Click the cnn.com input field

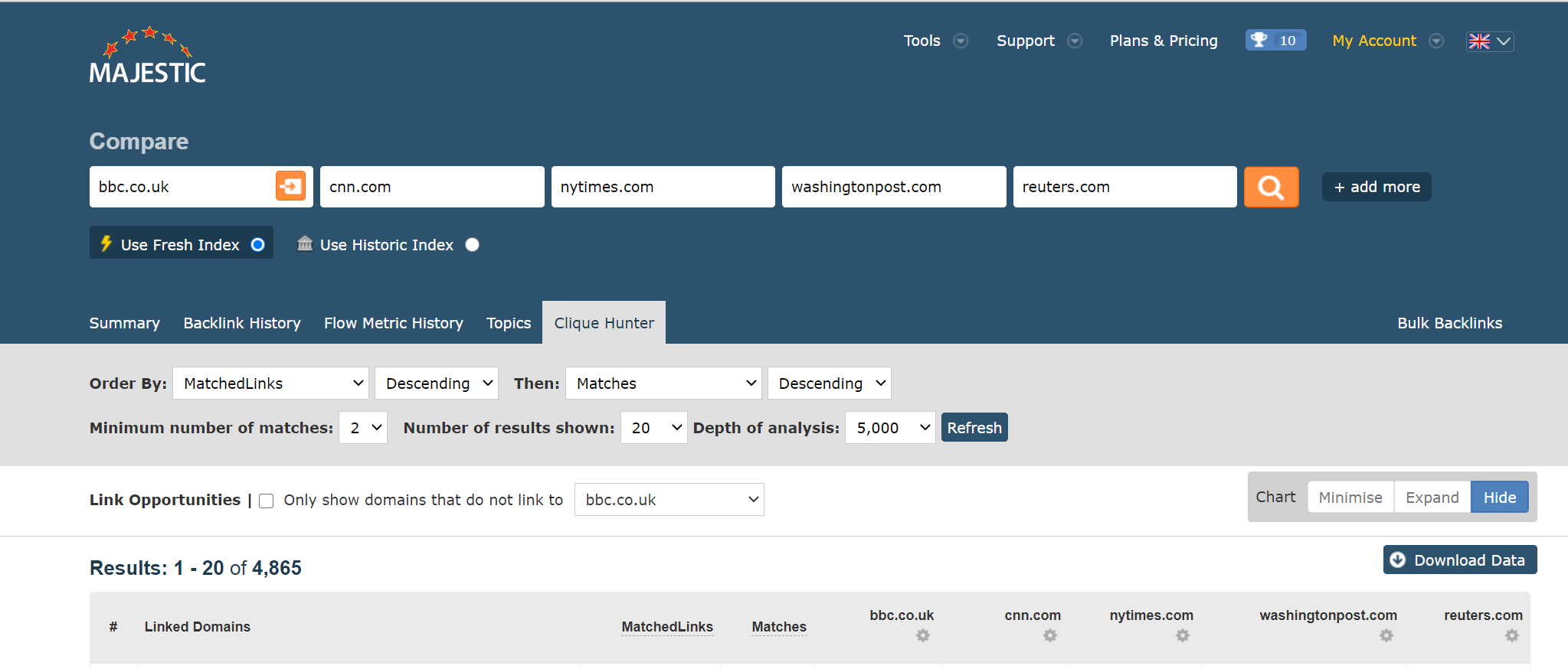tap(432, 187)
